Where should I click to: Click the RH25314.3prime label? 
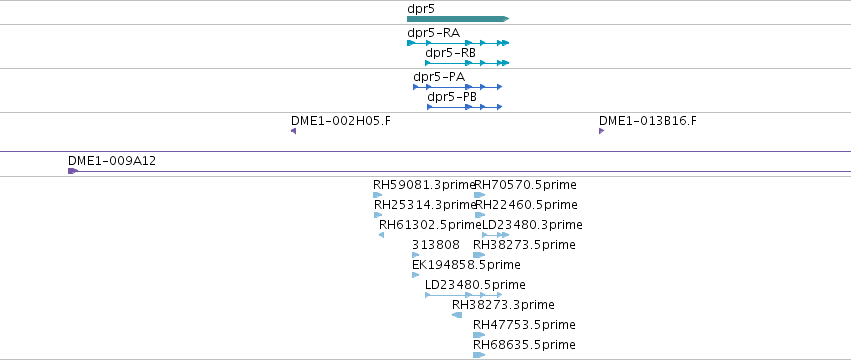coord(425,205)
